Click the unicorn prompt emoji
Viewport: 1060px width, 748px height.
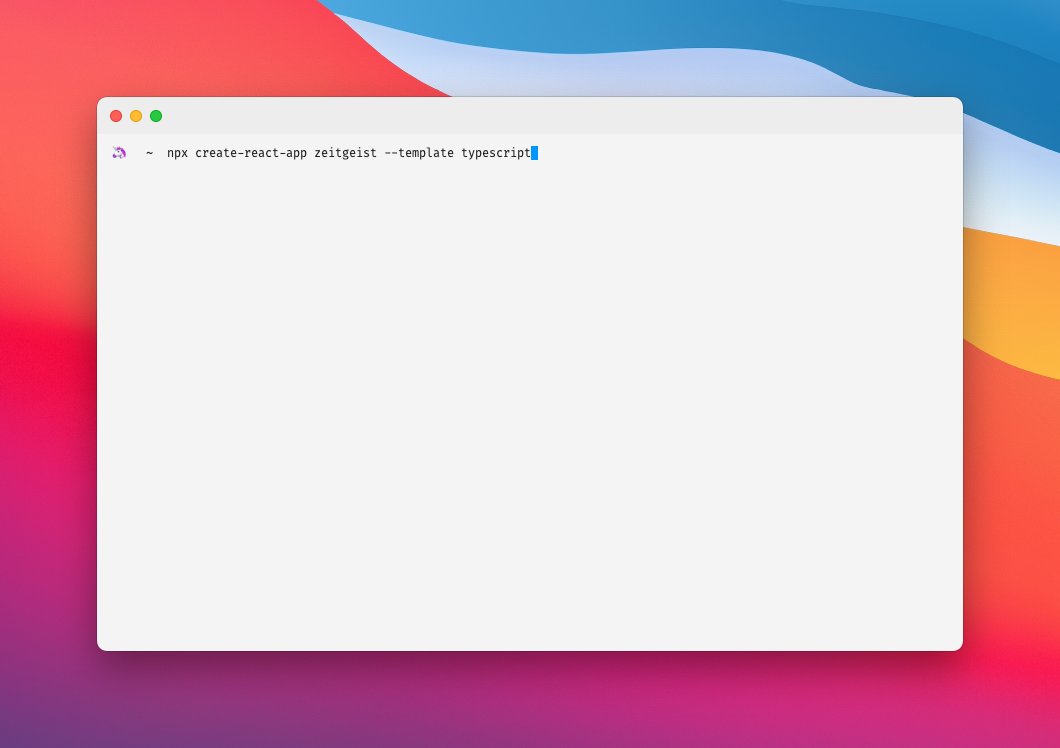click(119, 153)
